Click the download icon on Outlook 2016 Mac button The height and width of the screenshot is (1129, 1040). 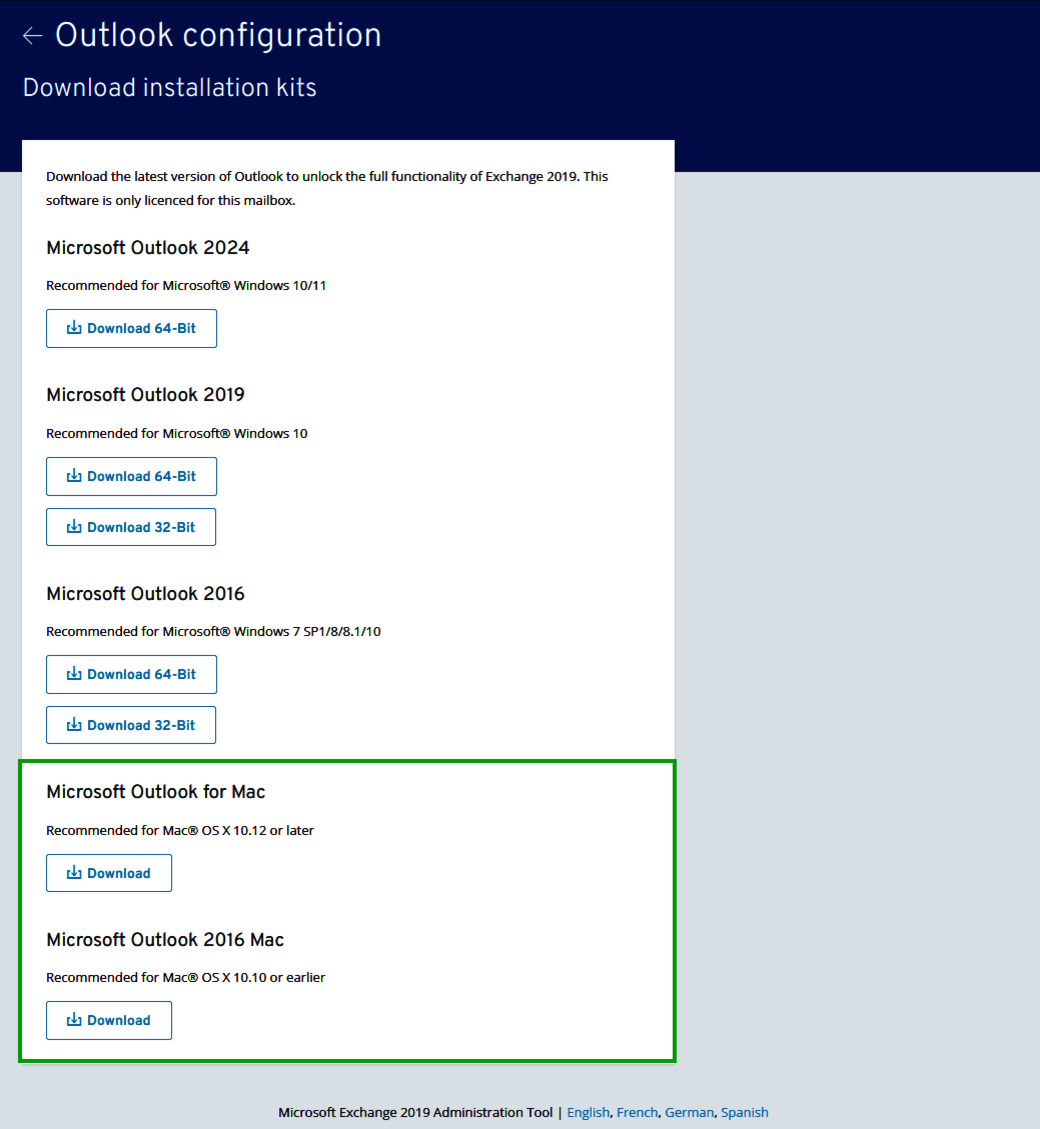click(73, 1020)
